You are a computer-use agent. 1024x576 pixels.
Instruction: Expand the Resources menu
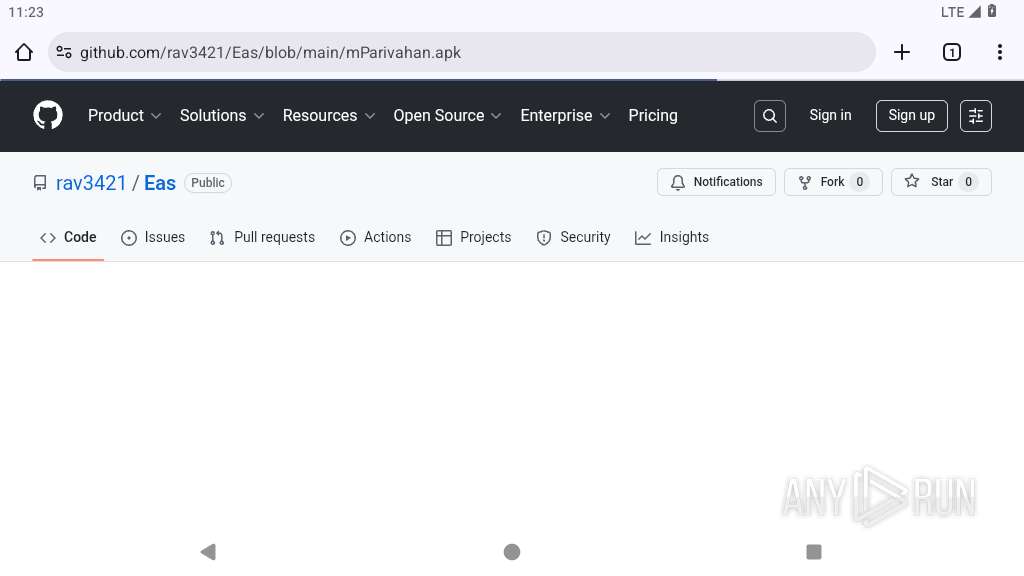pos(328,116)
